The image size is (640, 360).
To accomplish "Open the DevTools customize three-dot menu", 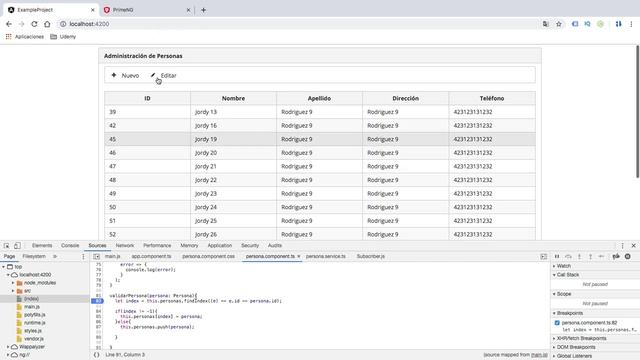I will coord(622,246).
